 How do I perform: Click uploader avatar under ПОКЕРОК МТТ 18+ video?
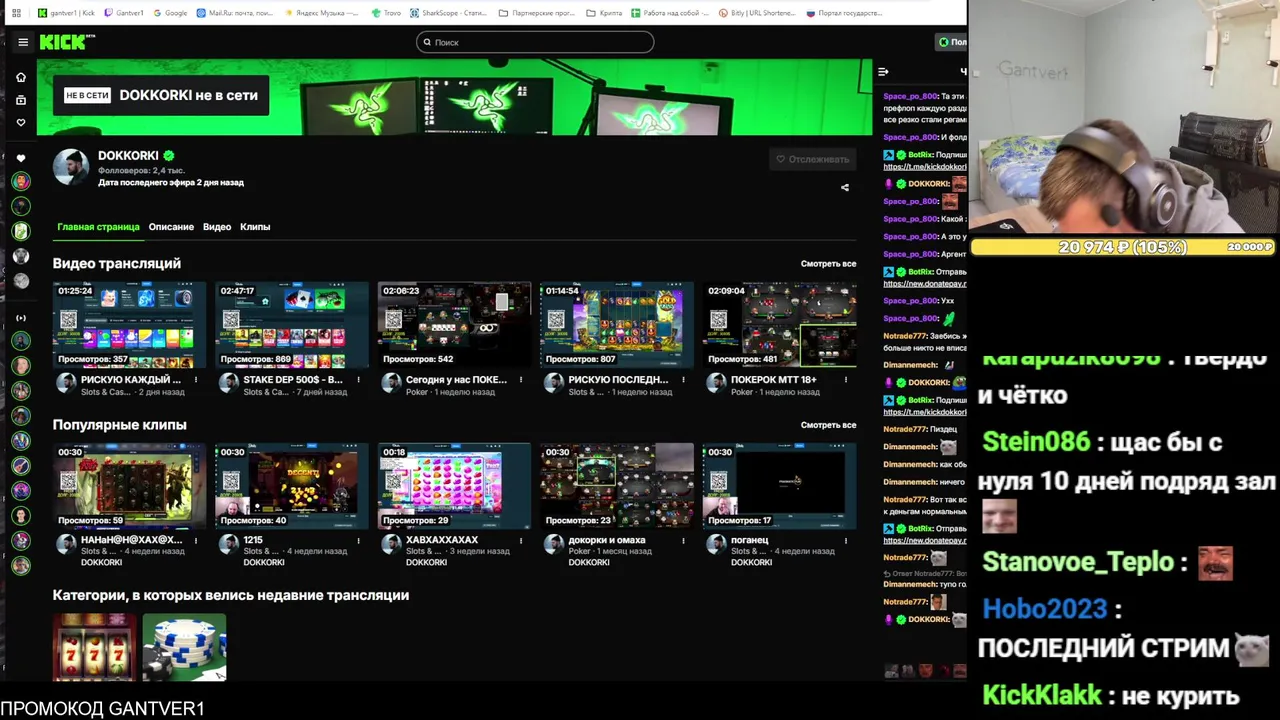coord(716,383)
